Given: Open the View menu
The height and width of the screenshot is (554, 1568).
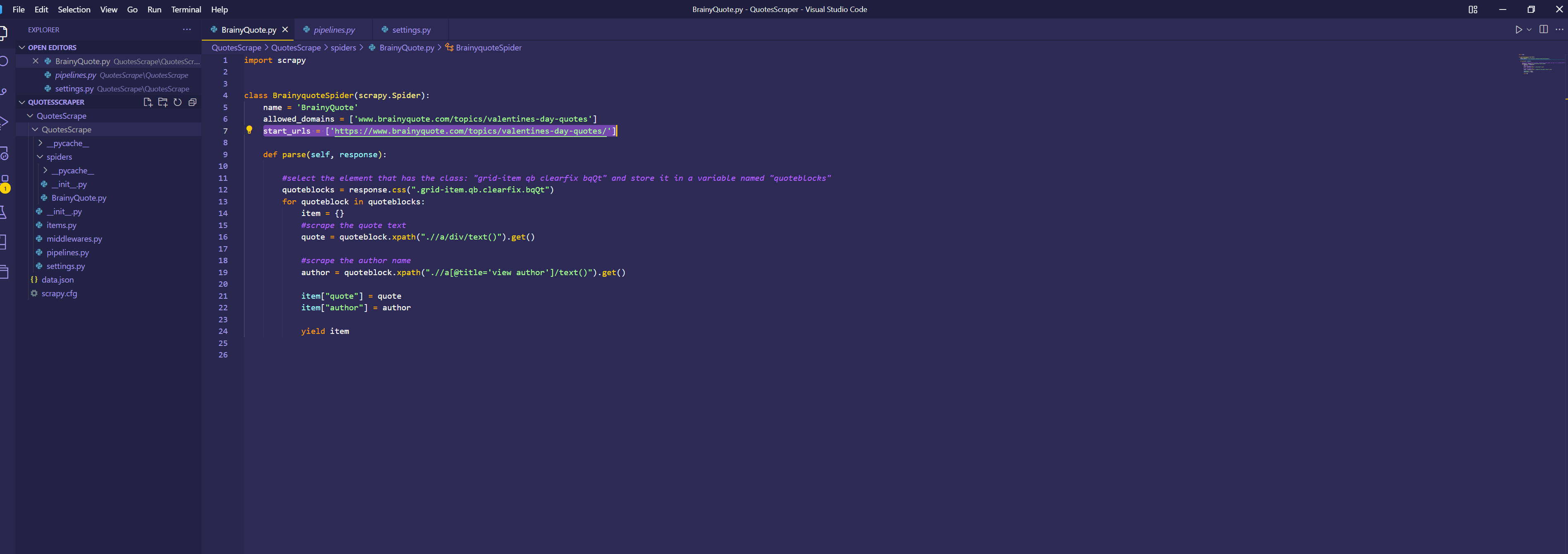Looking at the screenshot, I should (x=109, y=9).
